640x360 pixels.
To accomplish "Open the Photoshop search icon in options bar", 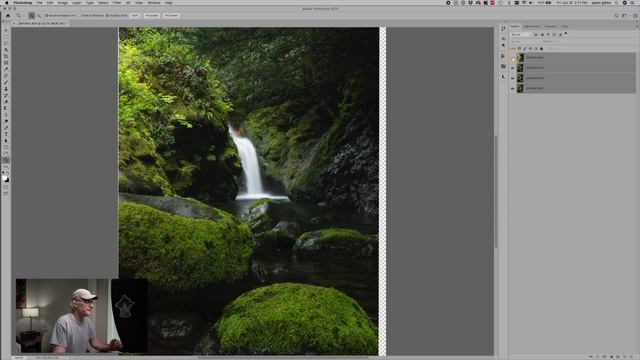I will (616, 16).
